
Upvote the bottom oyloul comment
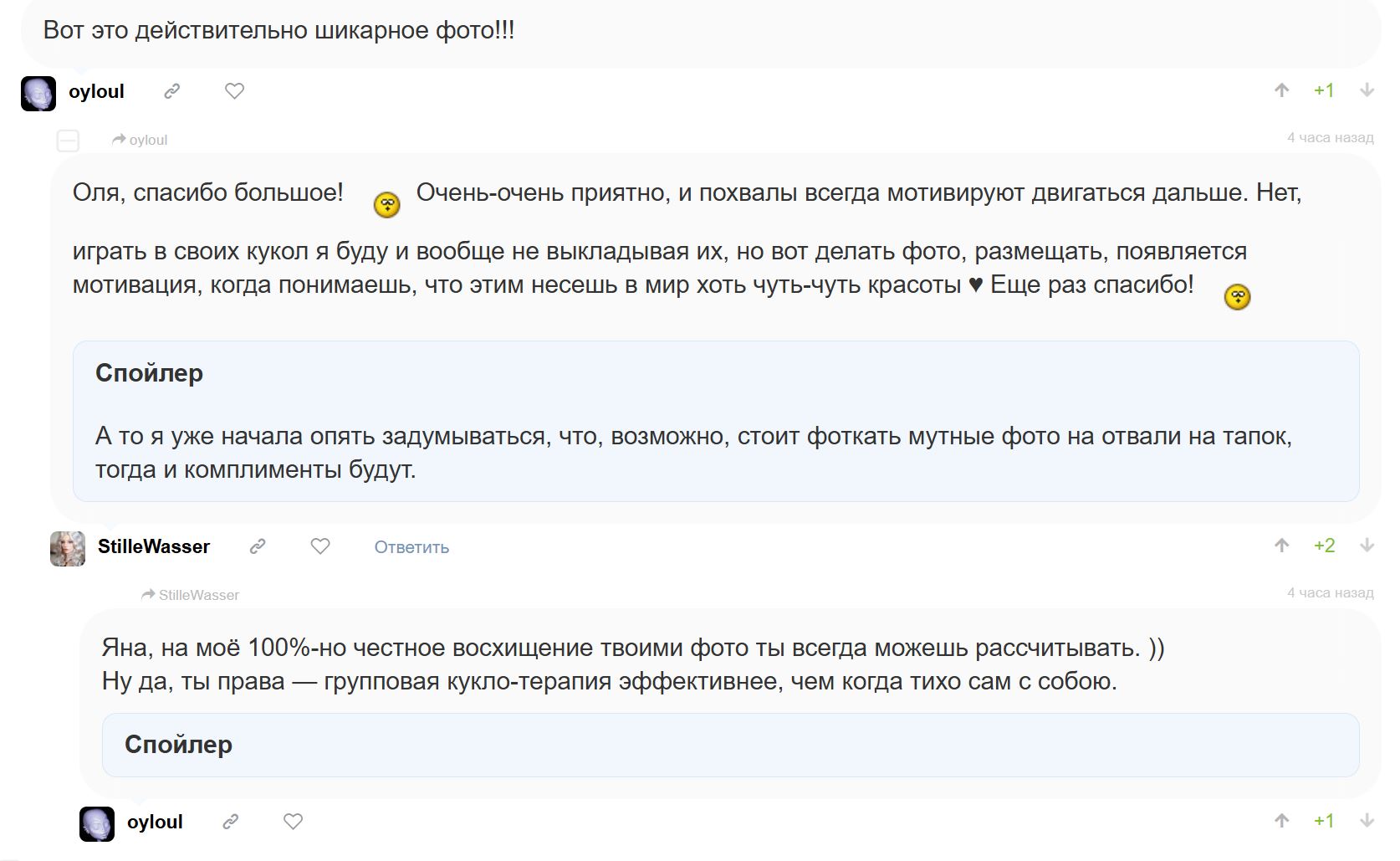tap(1281, 821)
